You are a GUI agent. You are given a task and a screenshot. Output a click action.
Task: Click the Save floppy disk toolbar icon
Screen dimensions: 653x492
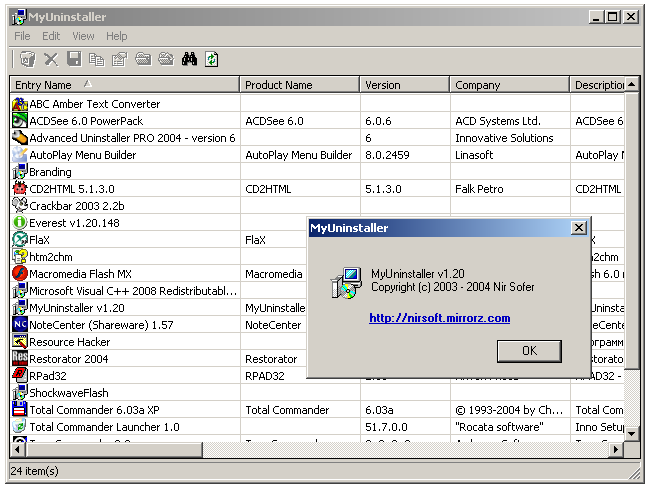pyautogui.click(x=74, y=60)
